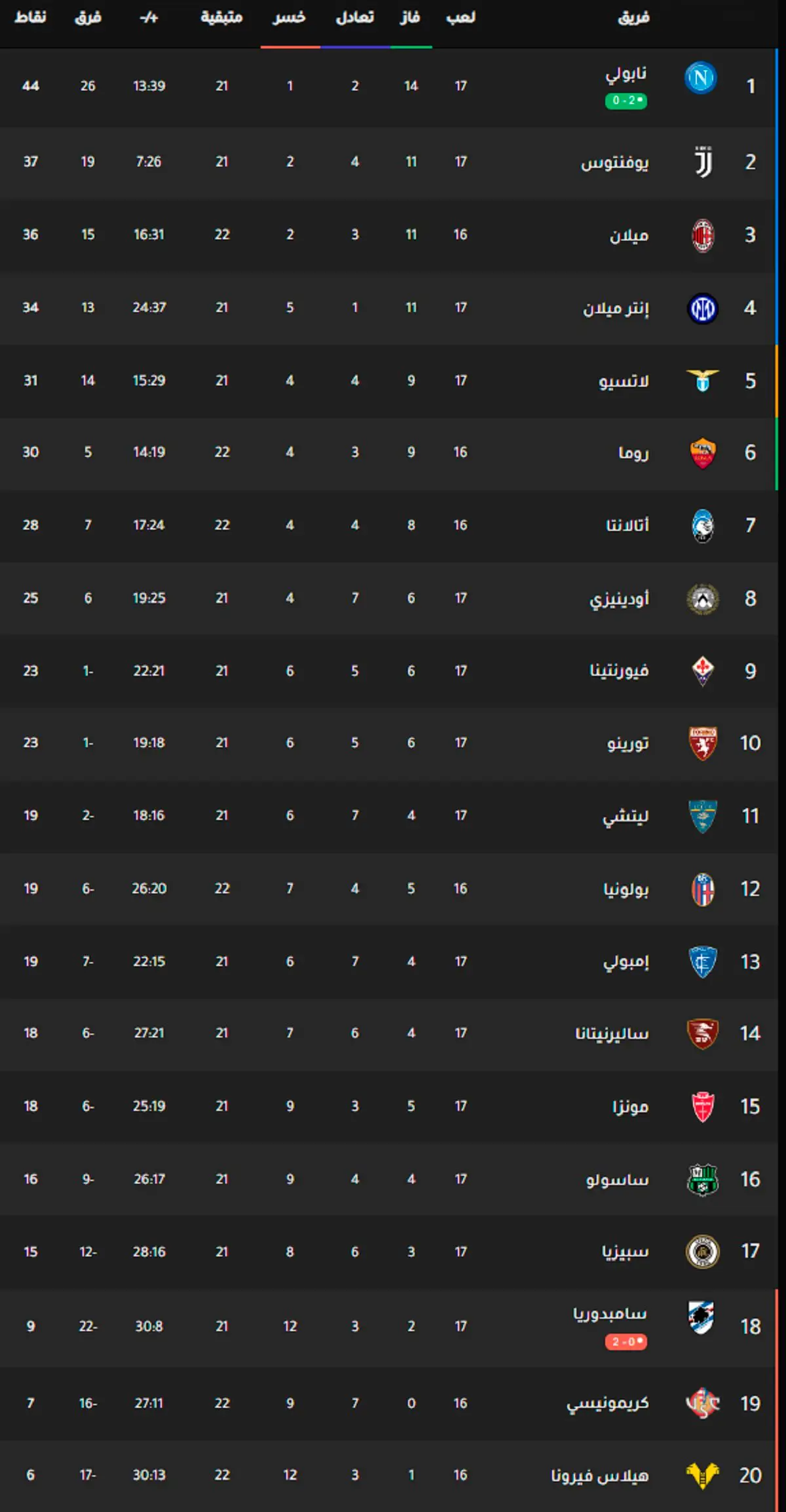Click the Napoli club crest
The width and height of the screenshot is (786, 1512).
700,78
